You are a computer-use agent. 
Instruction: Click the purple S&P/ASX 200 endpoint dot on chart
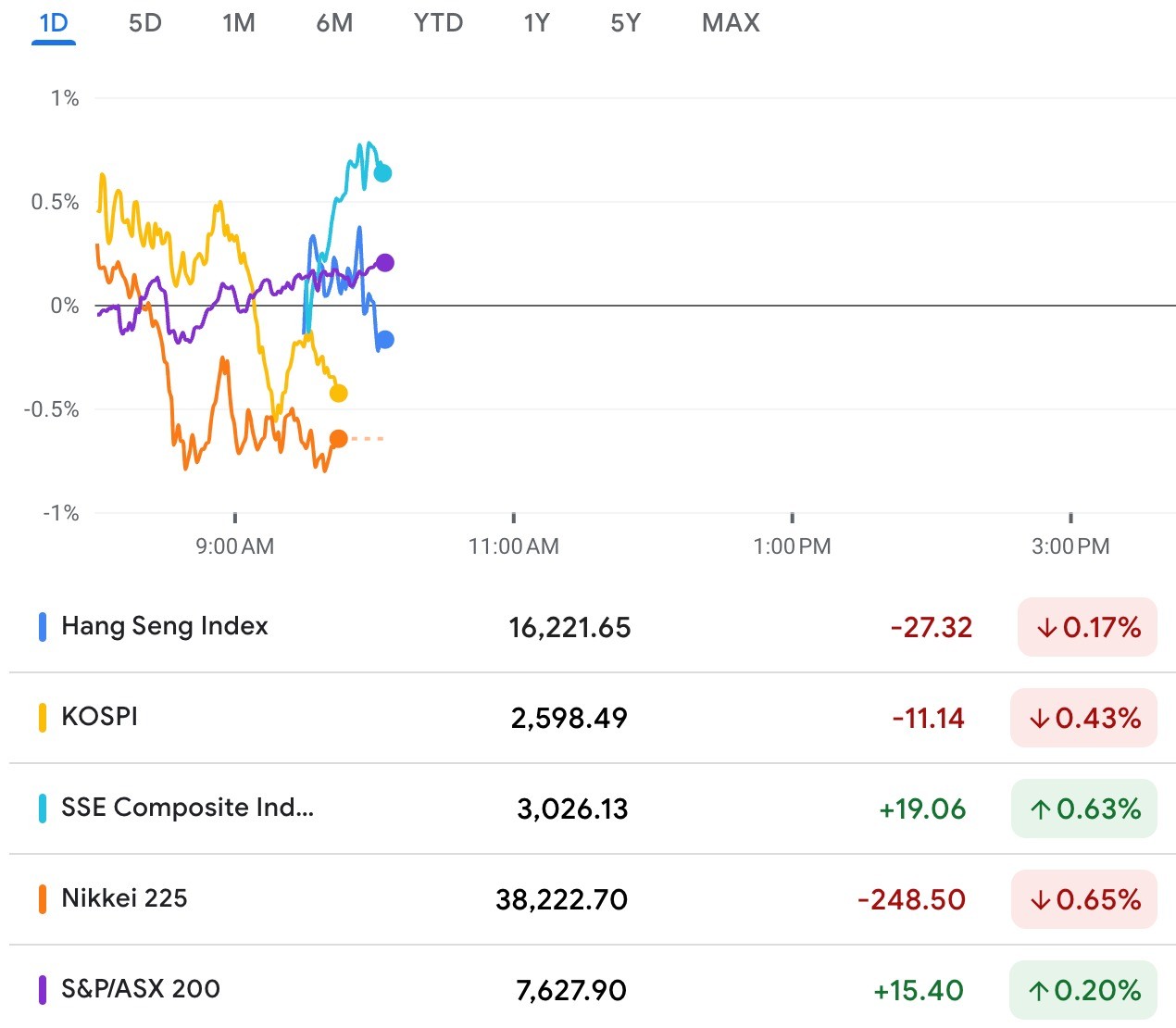(x=385, y=263)
